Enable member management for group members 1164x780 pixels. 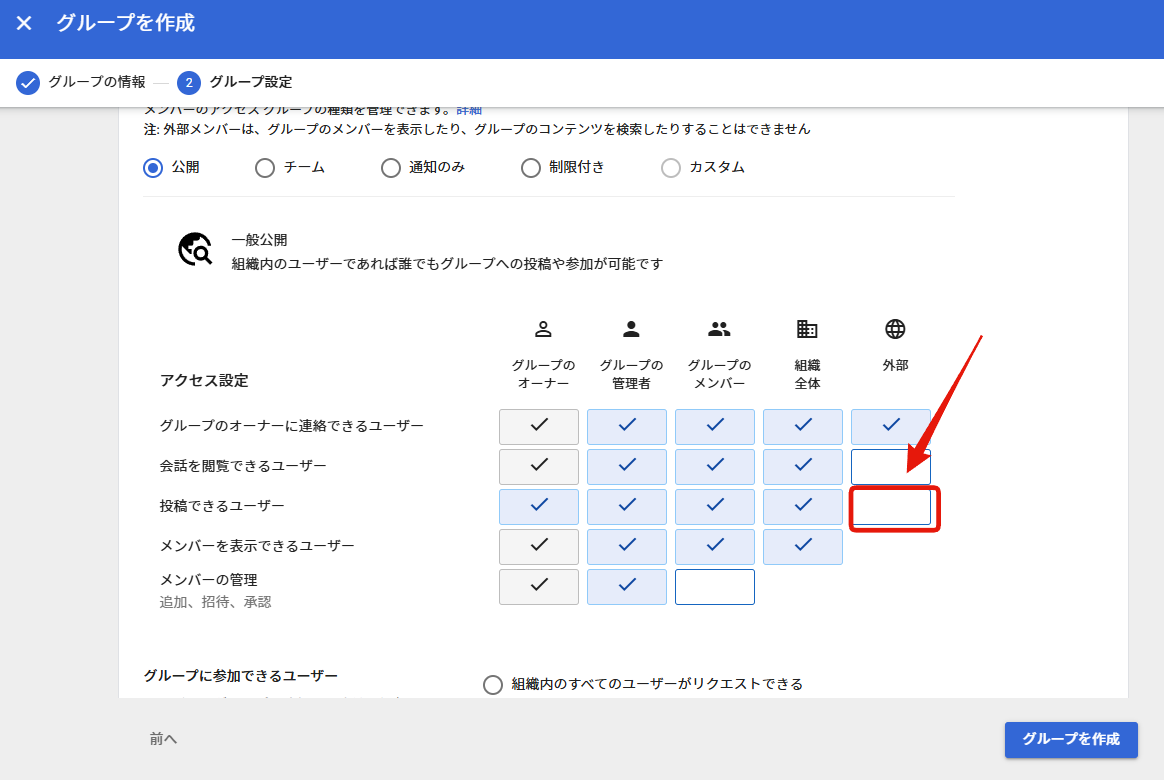click(715, 587)
